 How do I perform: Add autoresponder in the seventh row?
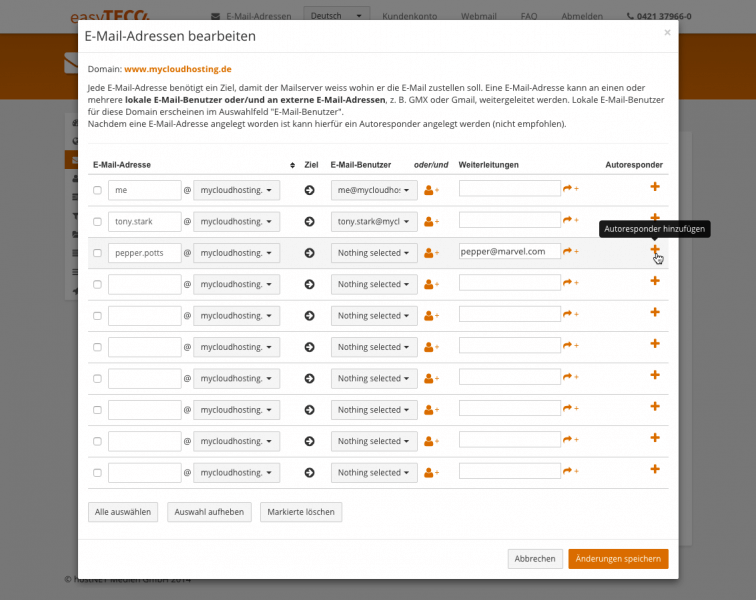(655, 375)
